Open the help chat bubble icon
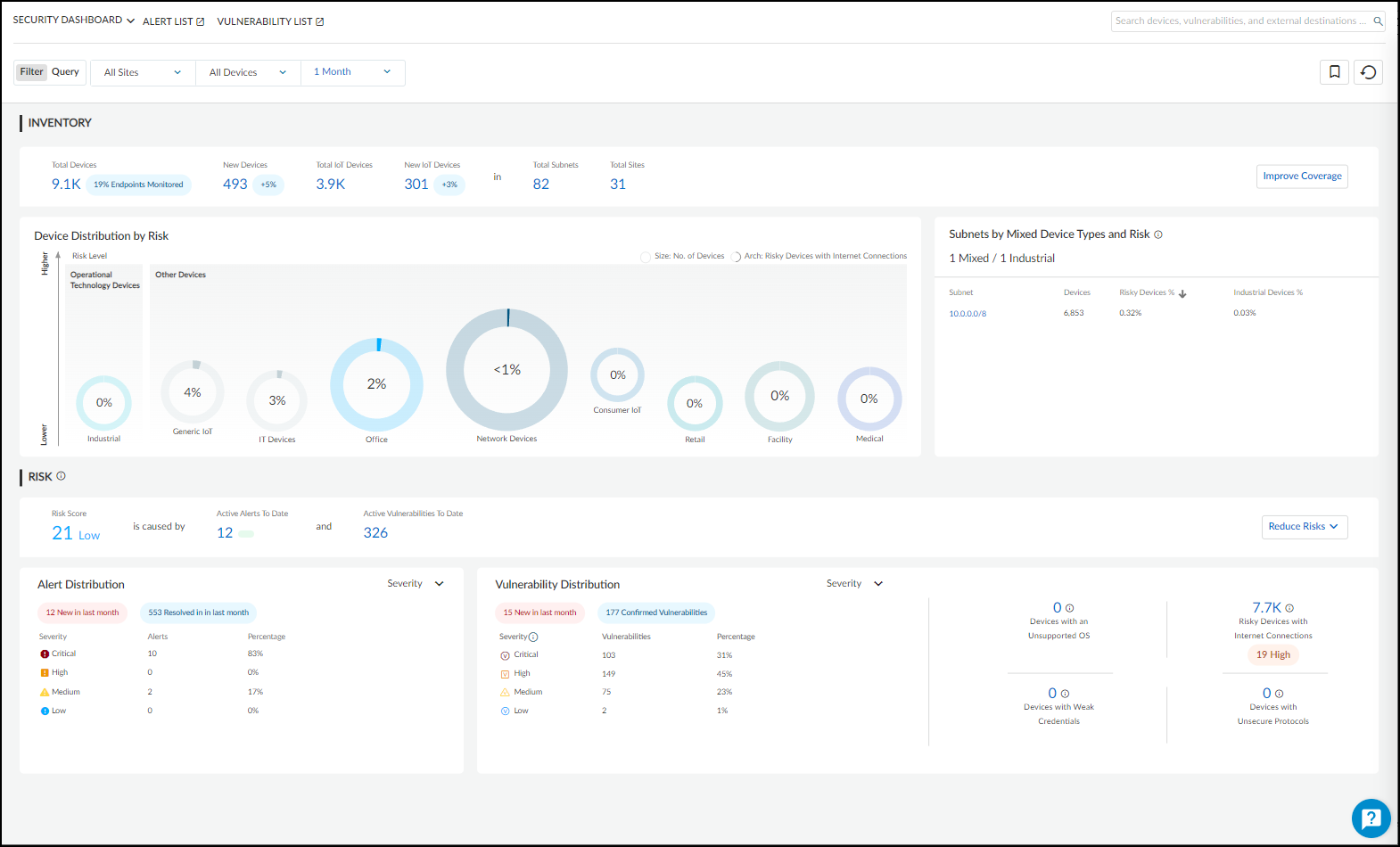1400x847 pixels. click(x=1371, y=818)
